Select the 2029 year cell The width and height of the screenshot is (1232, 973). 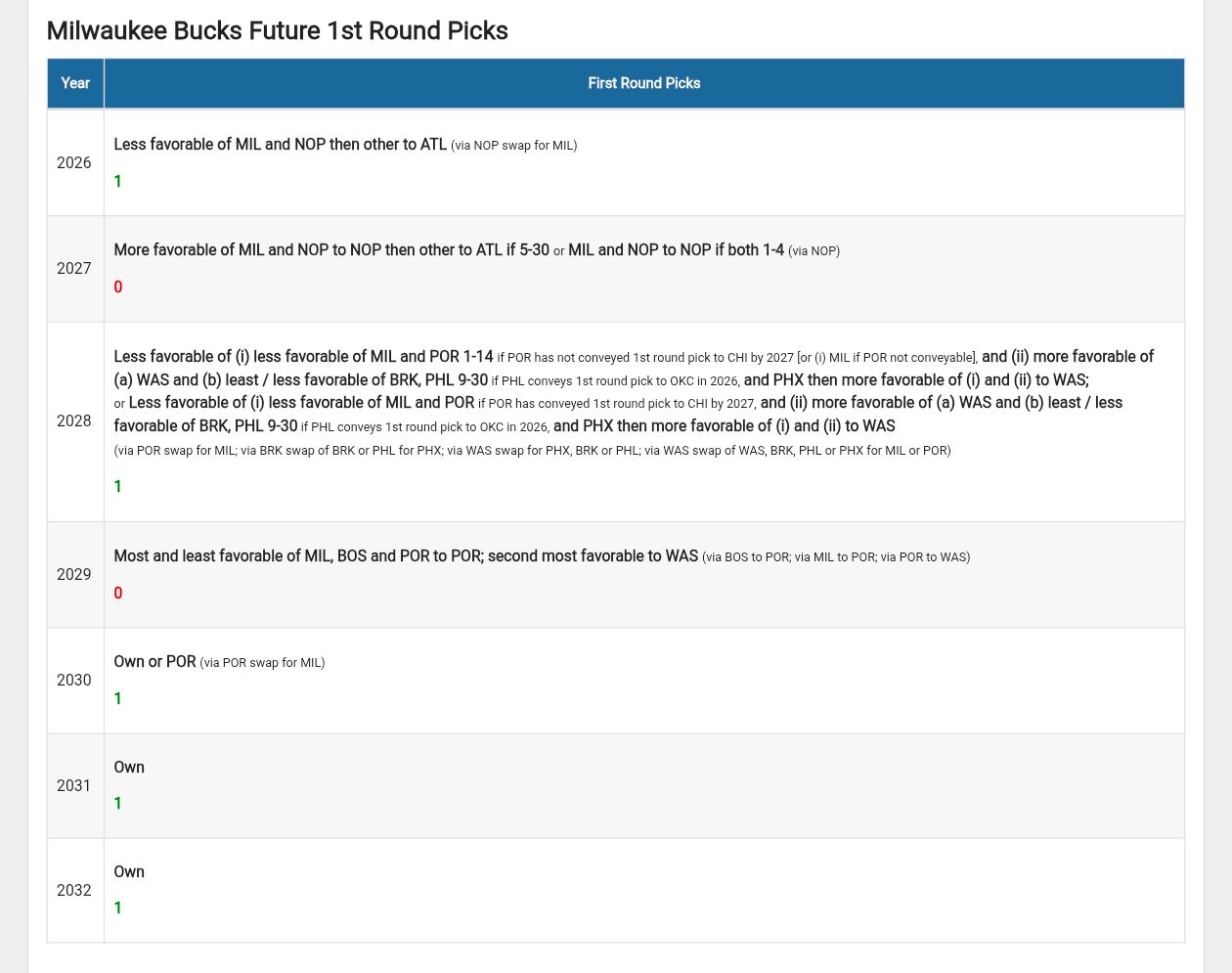(74, 574)
